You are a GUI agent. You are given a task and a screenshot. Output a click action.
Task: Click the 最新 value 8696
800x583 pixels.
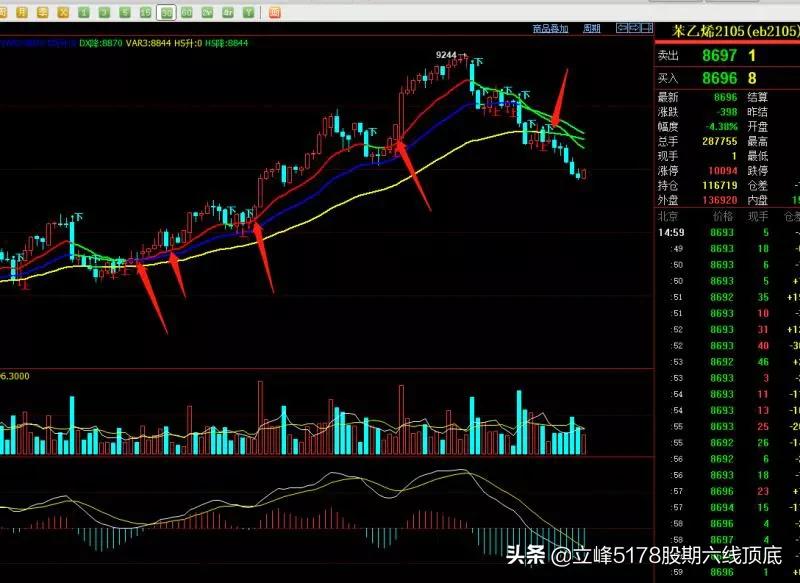726,97
